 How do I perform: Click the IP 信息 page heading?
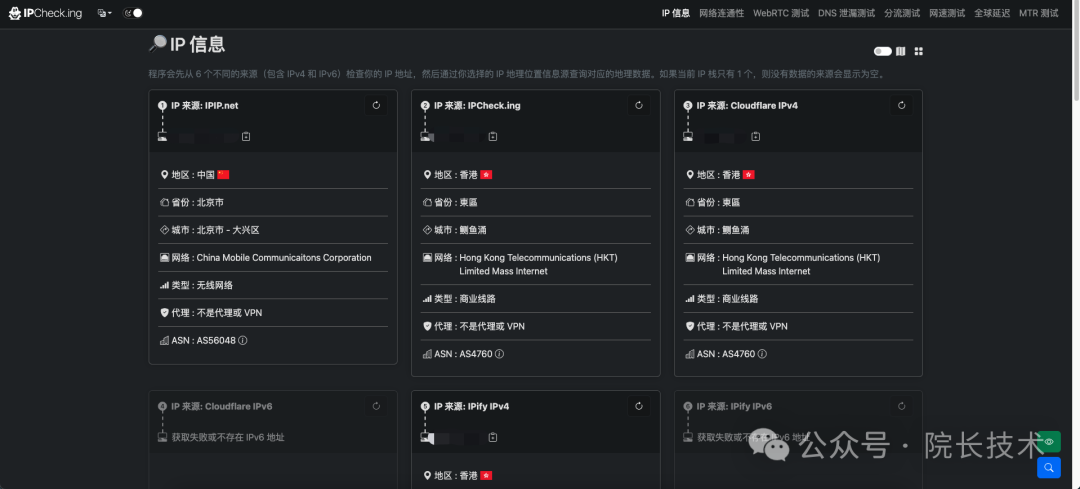(x=187, y=45)
